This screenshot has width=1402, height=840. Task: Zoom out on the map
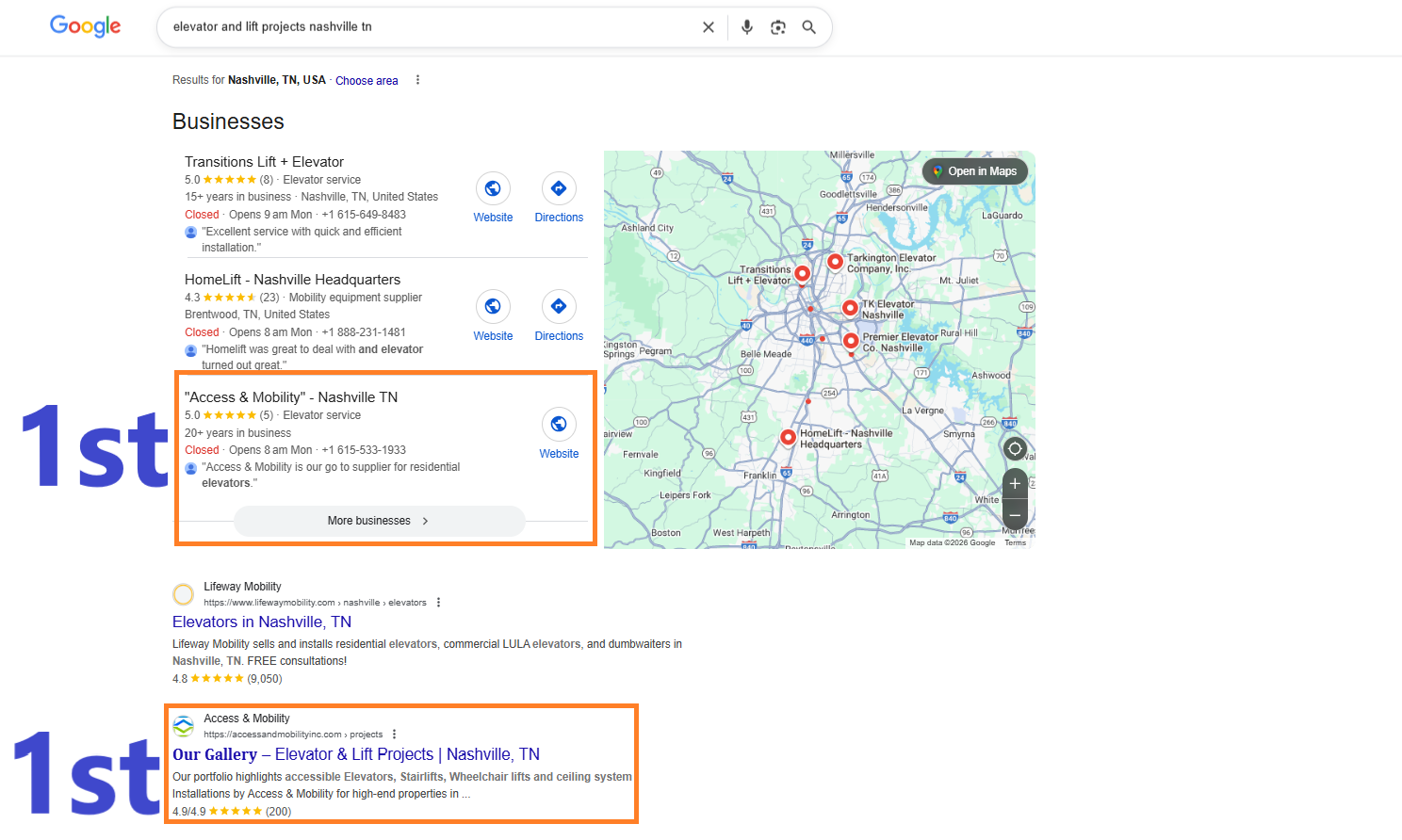pyautogui.click(x=1015, y=515)
